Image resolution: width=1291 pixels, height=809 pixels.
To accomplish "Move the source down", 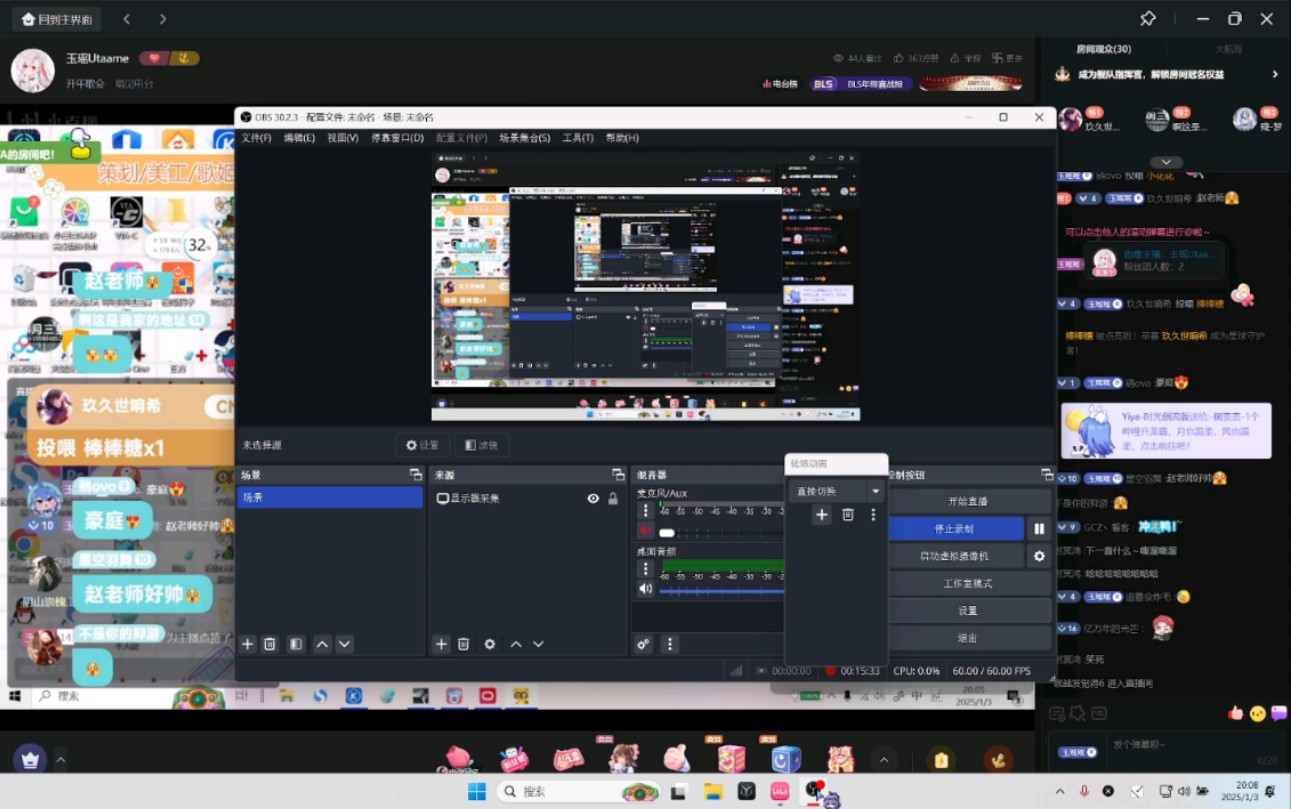I will pyautogui.click(x=538, y=644).
